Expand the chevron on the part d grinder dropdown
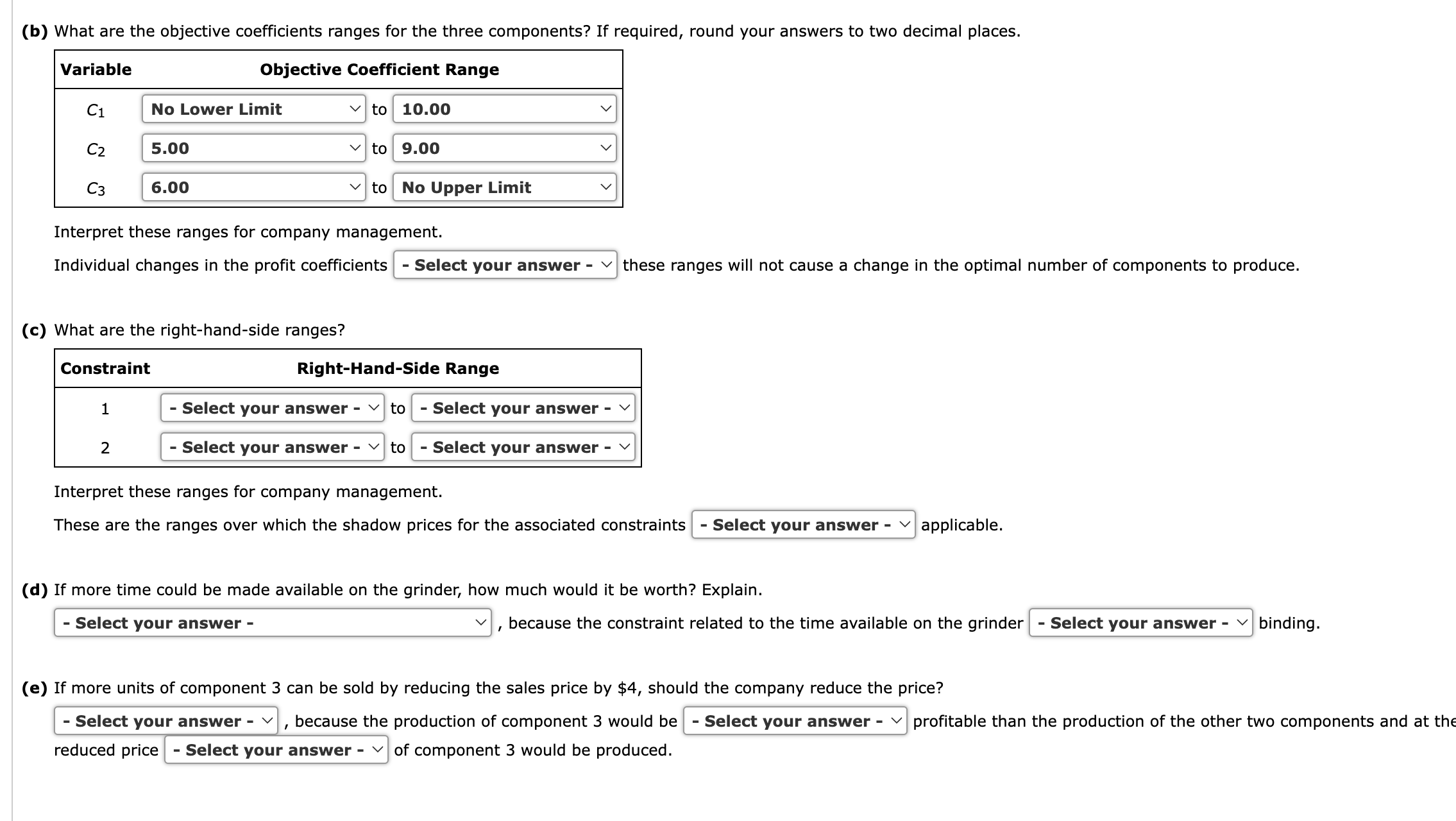Screen dimensions: 1456x821 482,622
